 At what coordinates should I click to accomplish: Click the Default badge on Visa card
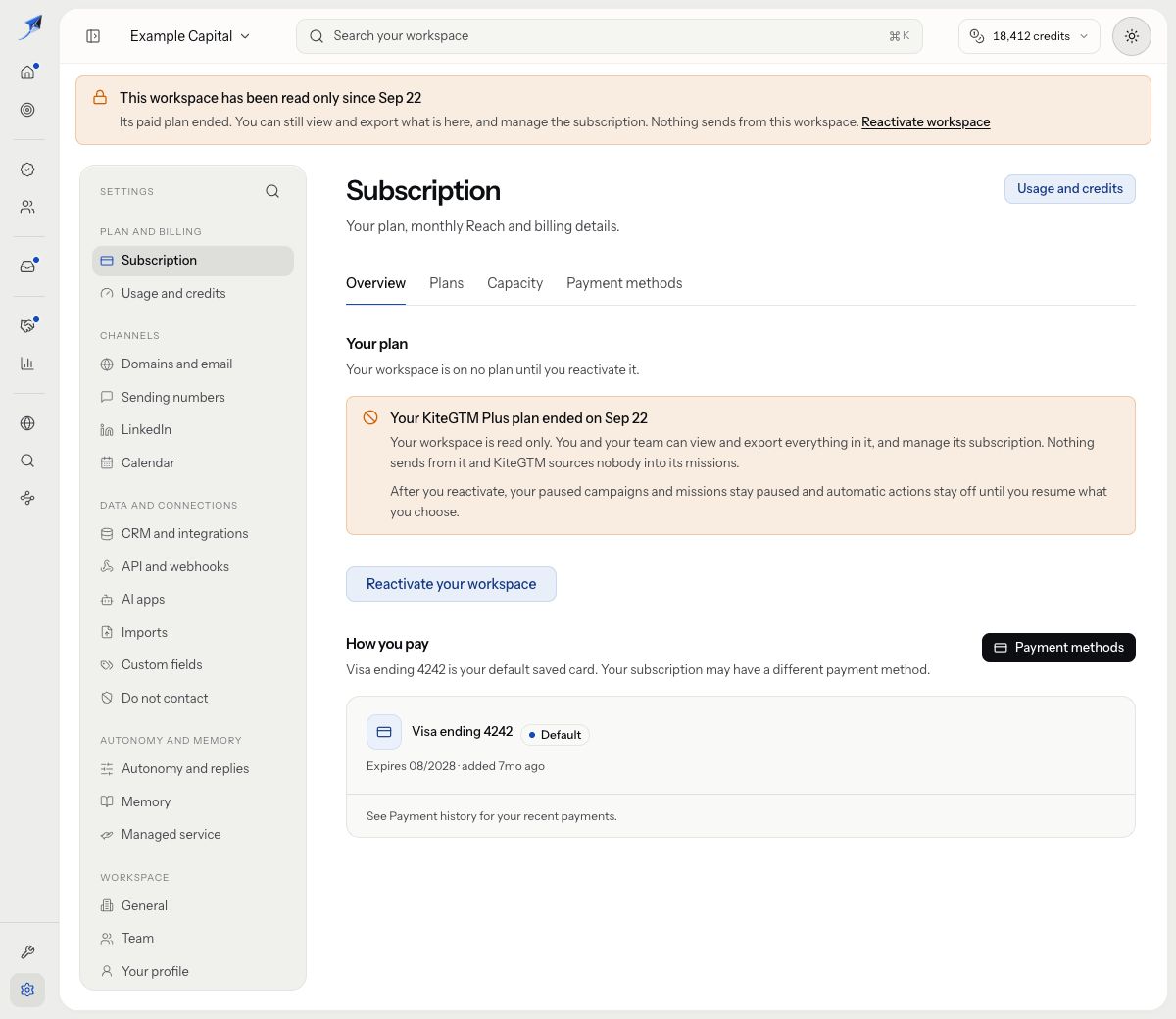pos(555,735)
